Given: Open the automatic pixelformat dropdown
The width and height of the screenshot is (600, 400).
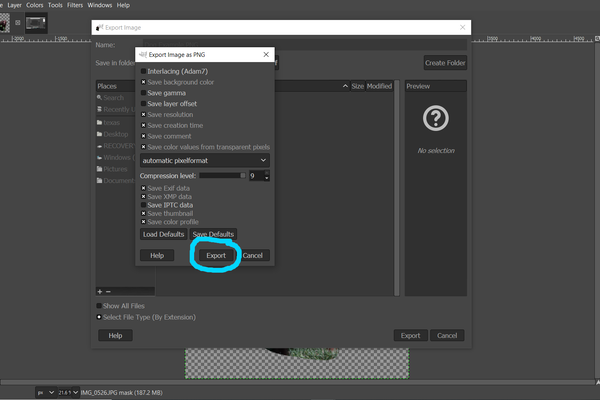Looking at the screenshot, I should click(x=205, y=160).
